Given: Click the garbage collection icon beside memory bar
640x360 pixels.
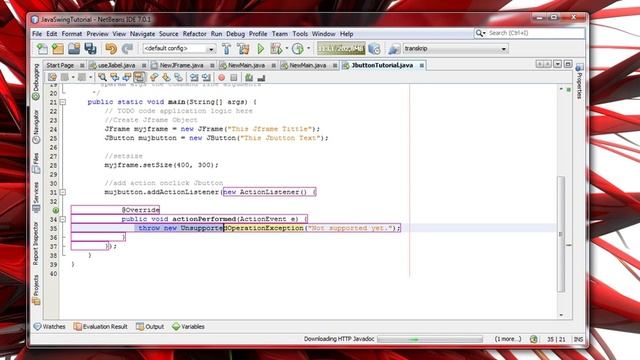Looking at the screenshot, I should (374, 49).
